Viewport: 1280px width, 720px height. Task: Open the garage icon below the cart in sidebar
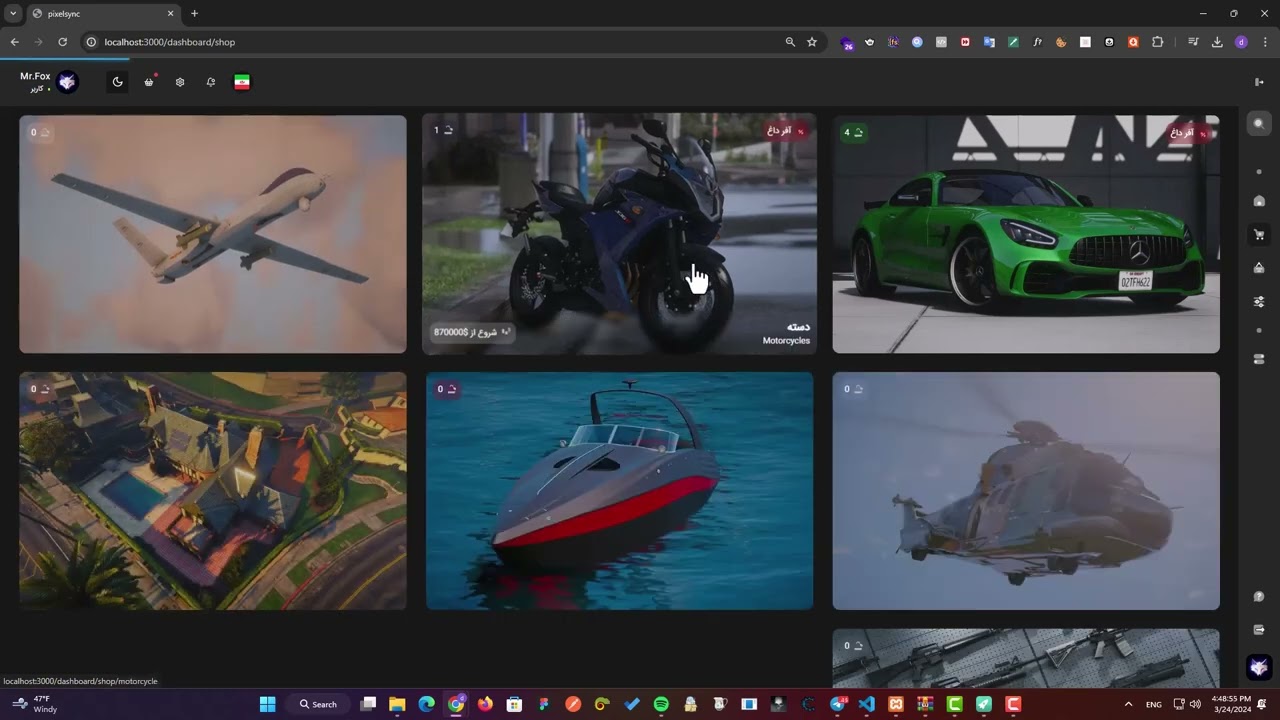click(x=1259, y=268)
